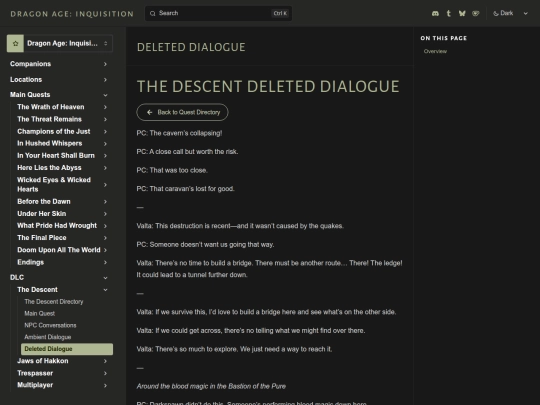Open Here Lies the Abyss quest
This screenshot has height=405, width=540.
click(49, 168)
